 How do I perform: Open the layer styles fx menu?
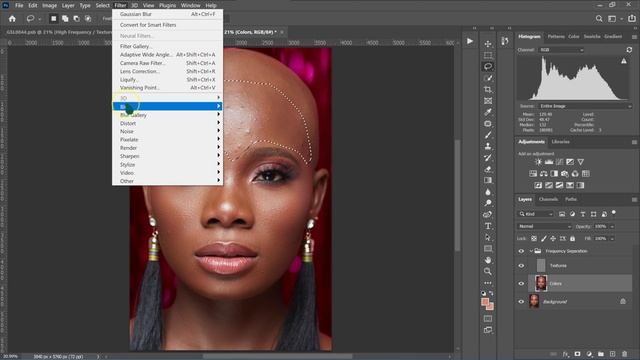click(566, 354)
